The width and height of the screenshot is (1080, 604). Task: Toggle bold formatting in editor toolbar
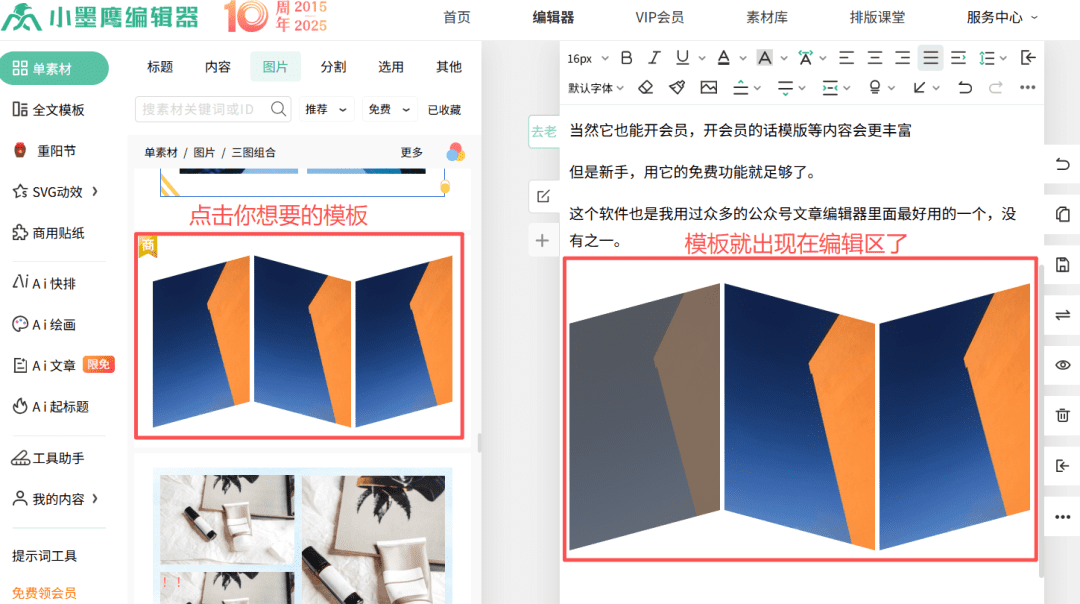tap(627, 58)
